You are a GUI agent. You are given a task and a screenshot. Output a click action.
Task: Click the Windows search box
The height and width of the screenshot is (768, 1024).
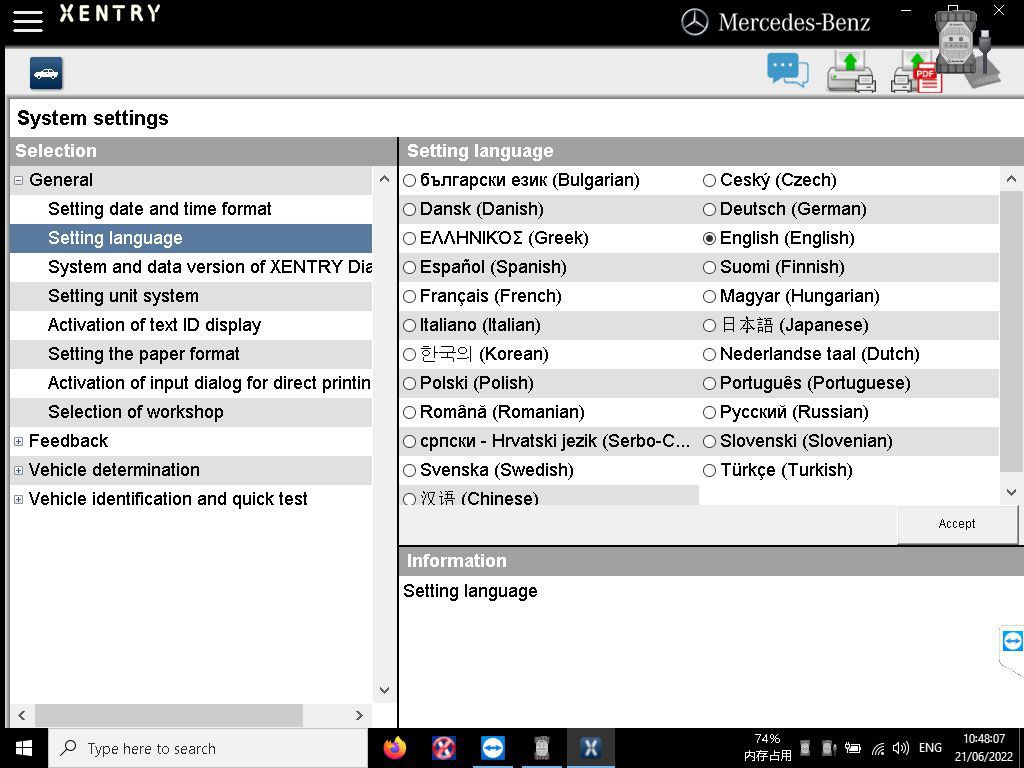(208, 748)
